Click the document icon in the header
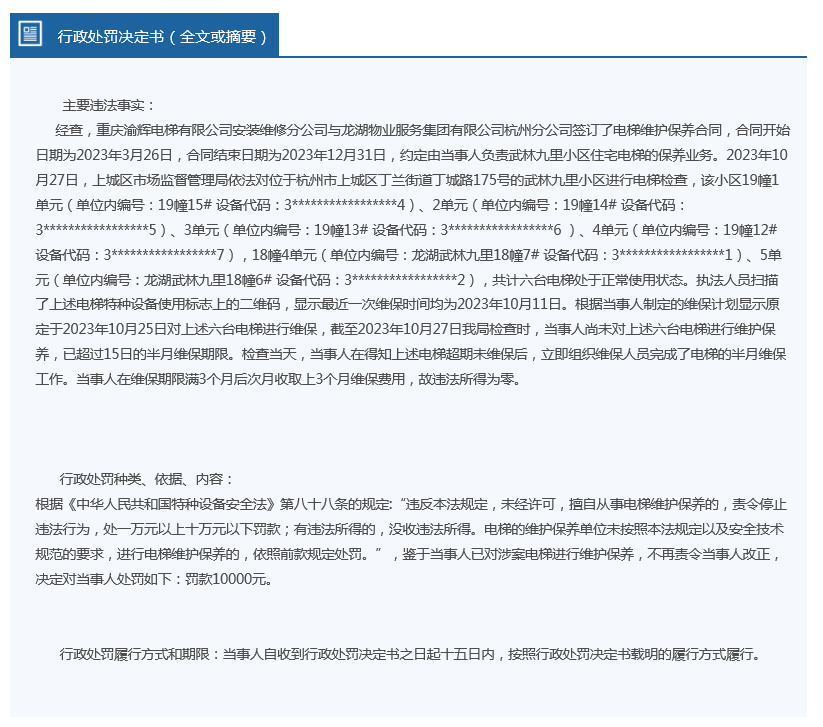 (x=30, y=34)
